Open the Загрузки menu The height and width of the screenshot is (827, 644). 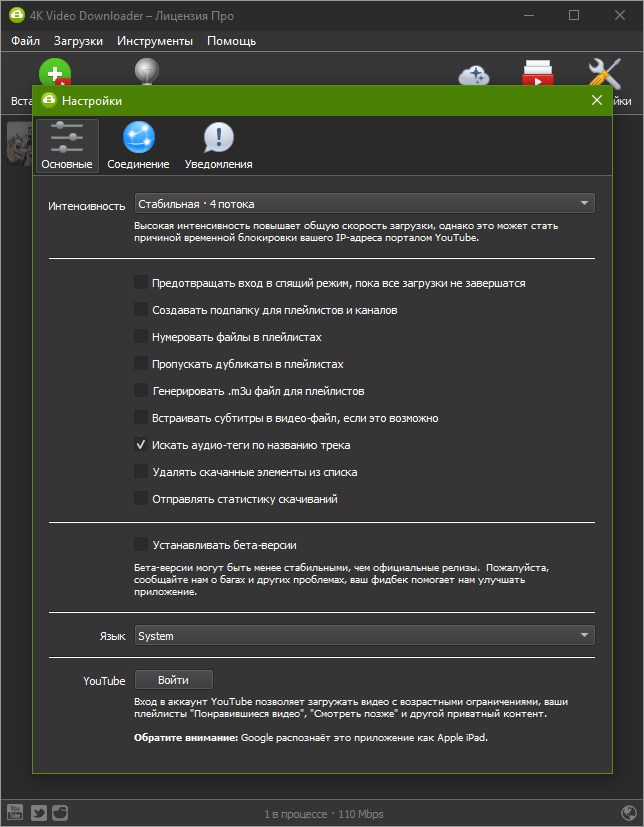click(78, 41)
